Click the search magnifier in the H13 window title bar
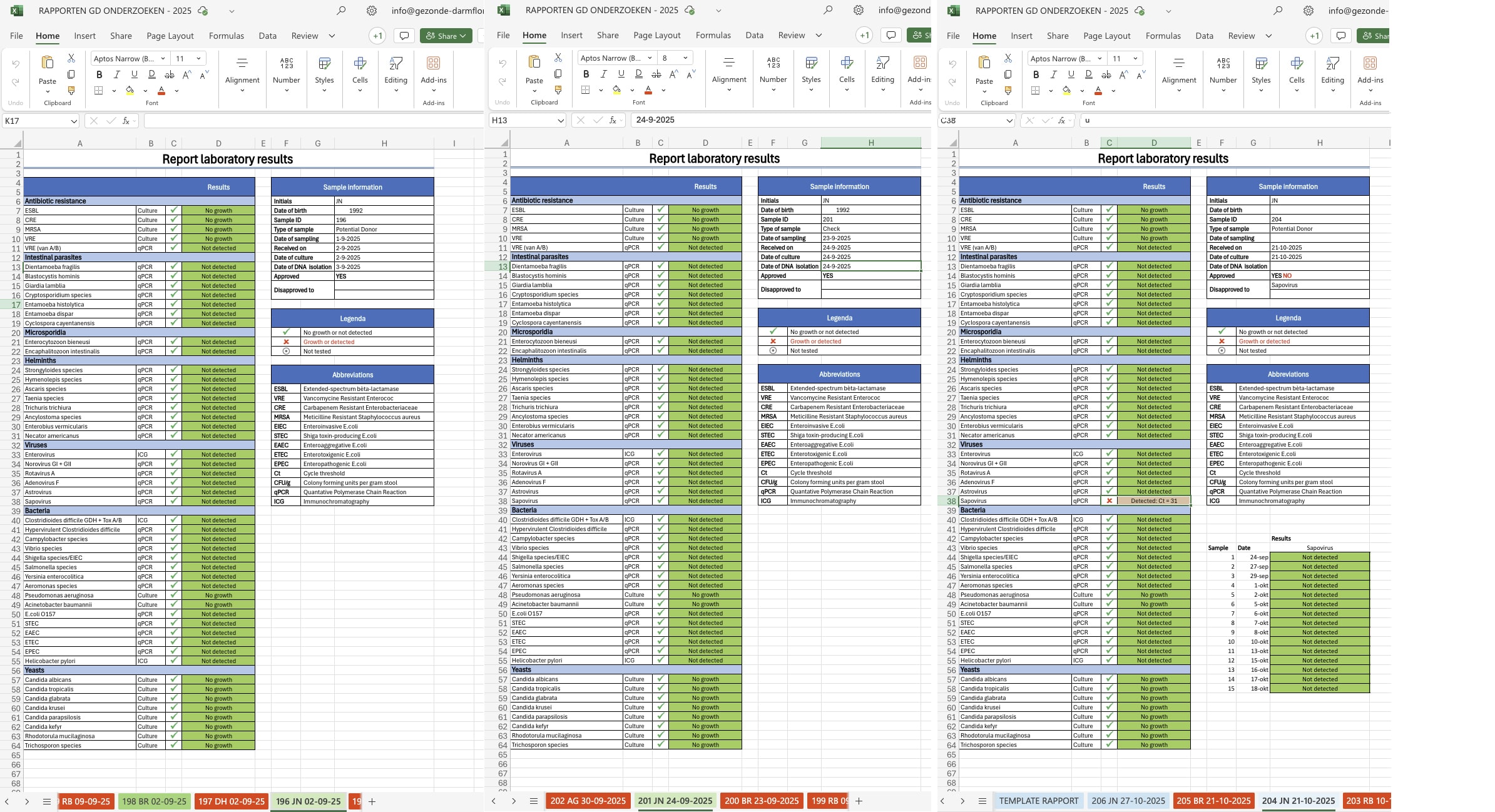 827,11
